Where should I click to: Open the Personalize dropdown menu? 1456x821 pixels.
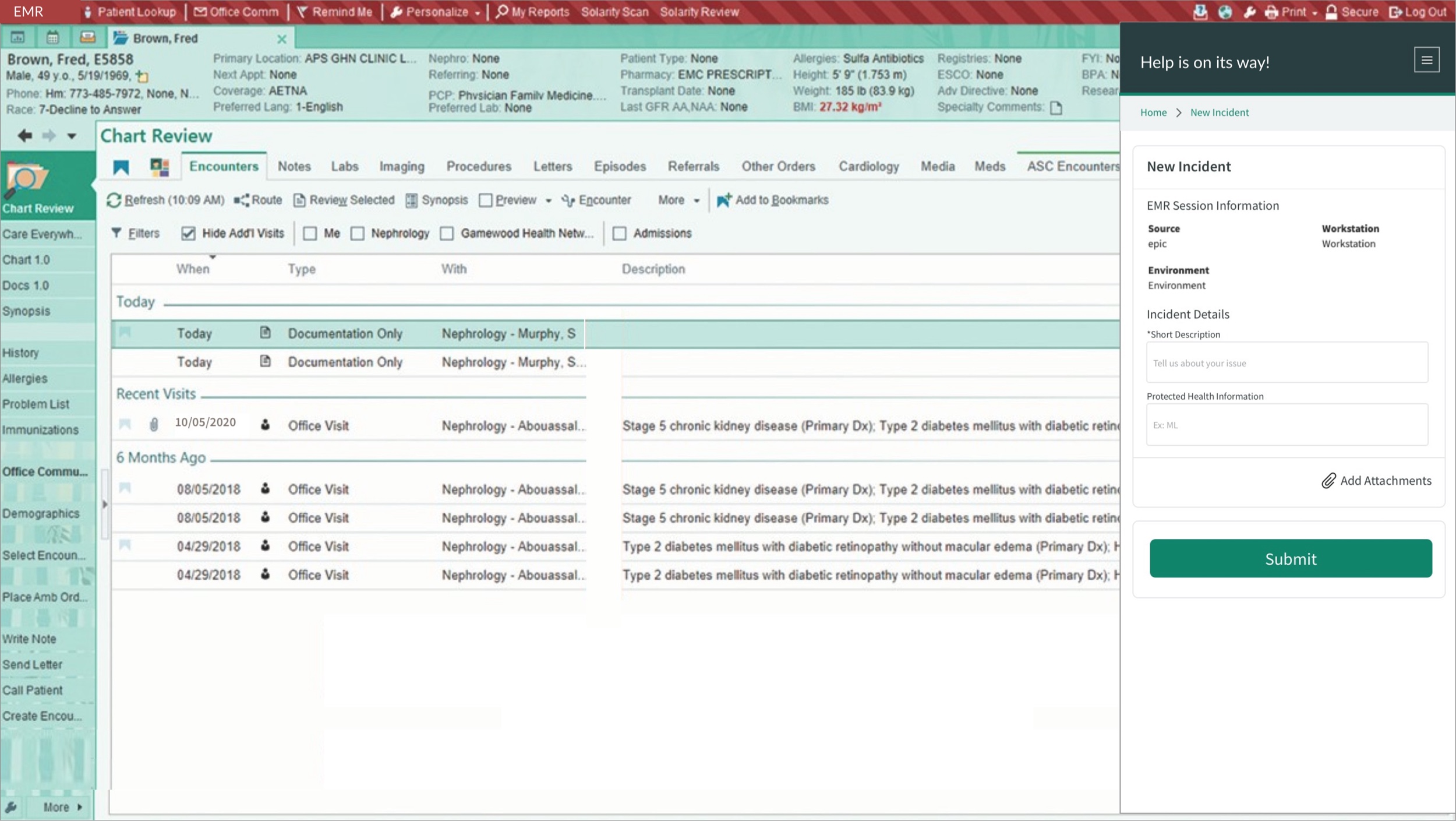(436, 12)
